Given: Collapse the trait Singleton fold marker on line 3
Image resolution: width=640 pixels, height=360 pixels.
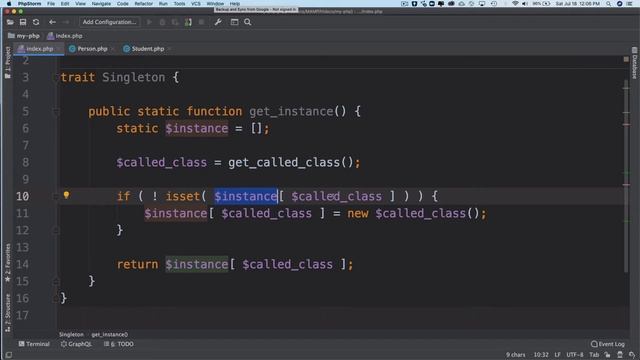Looking at the screenshot, I should [x=56, y=77].
